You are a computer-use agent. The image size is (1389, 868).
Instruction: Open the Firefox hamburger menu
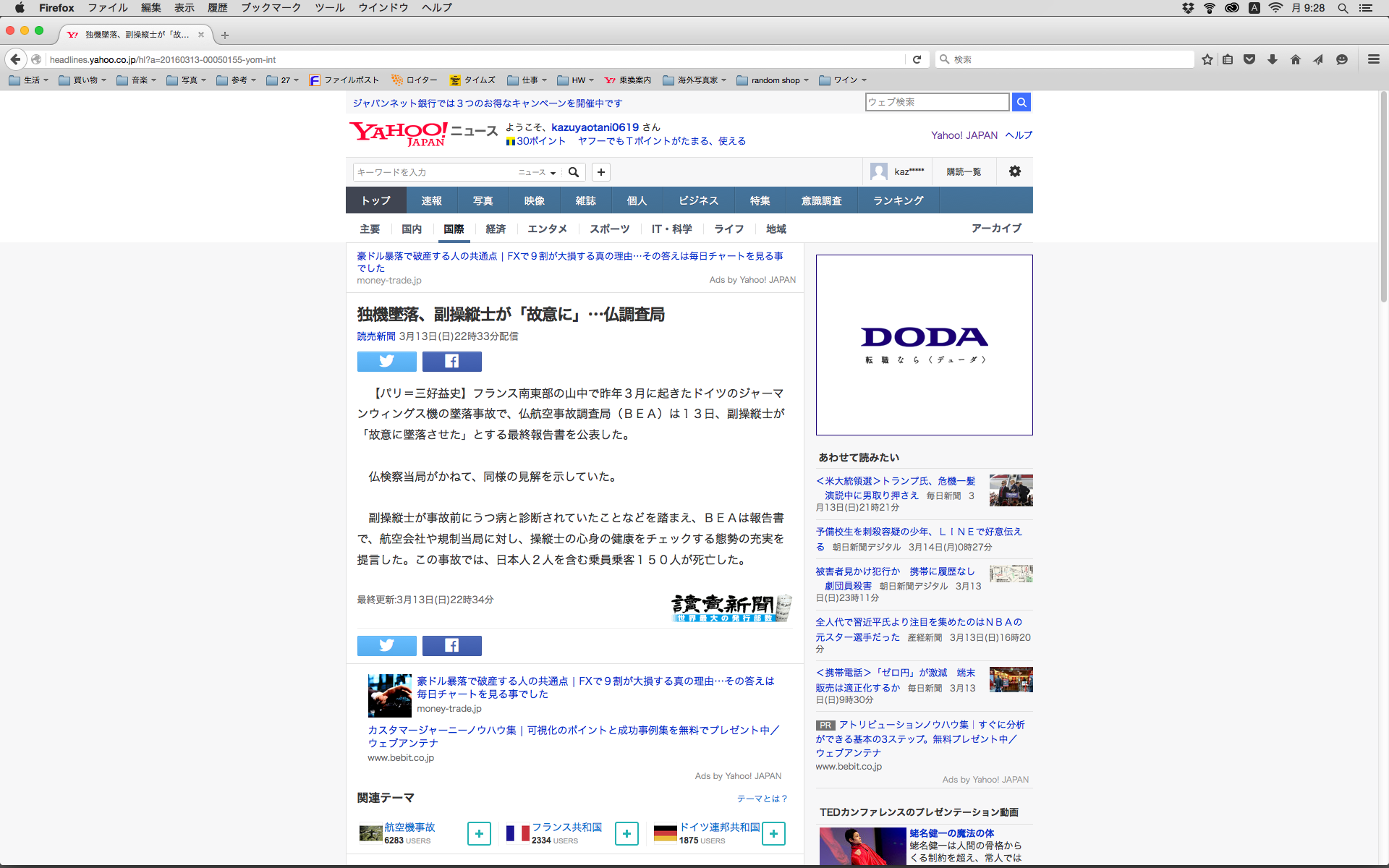click(1373, 59)
